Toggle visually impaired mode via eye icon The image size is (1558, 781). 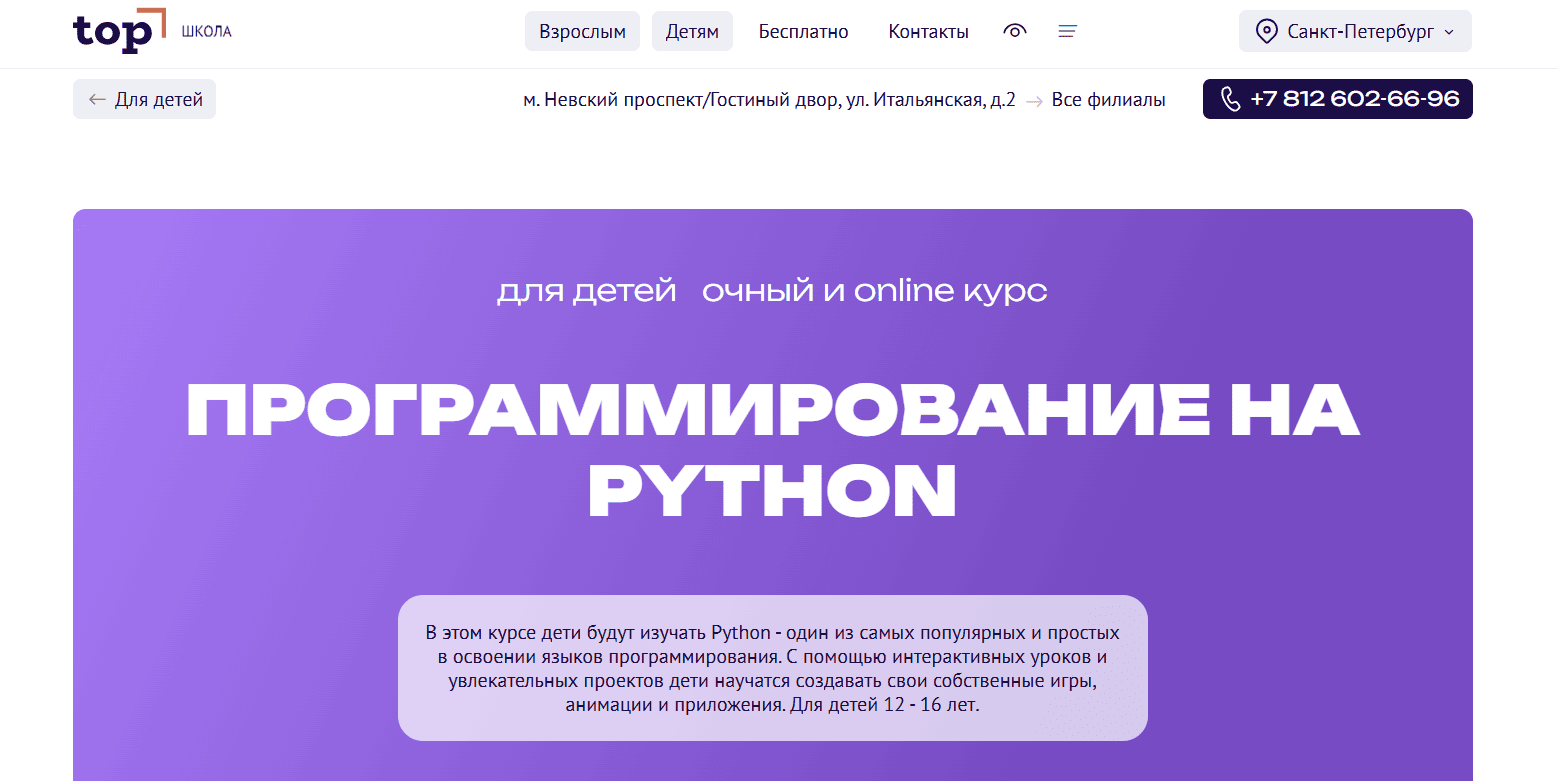coord(1015,31)
